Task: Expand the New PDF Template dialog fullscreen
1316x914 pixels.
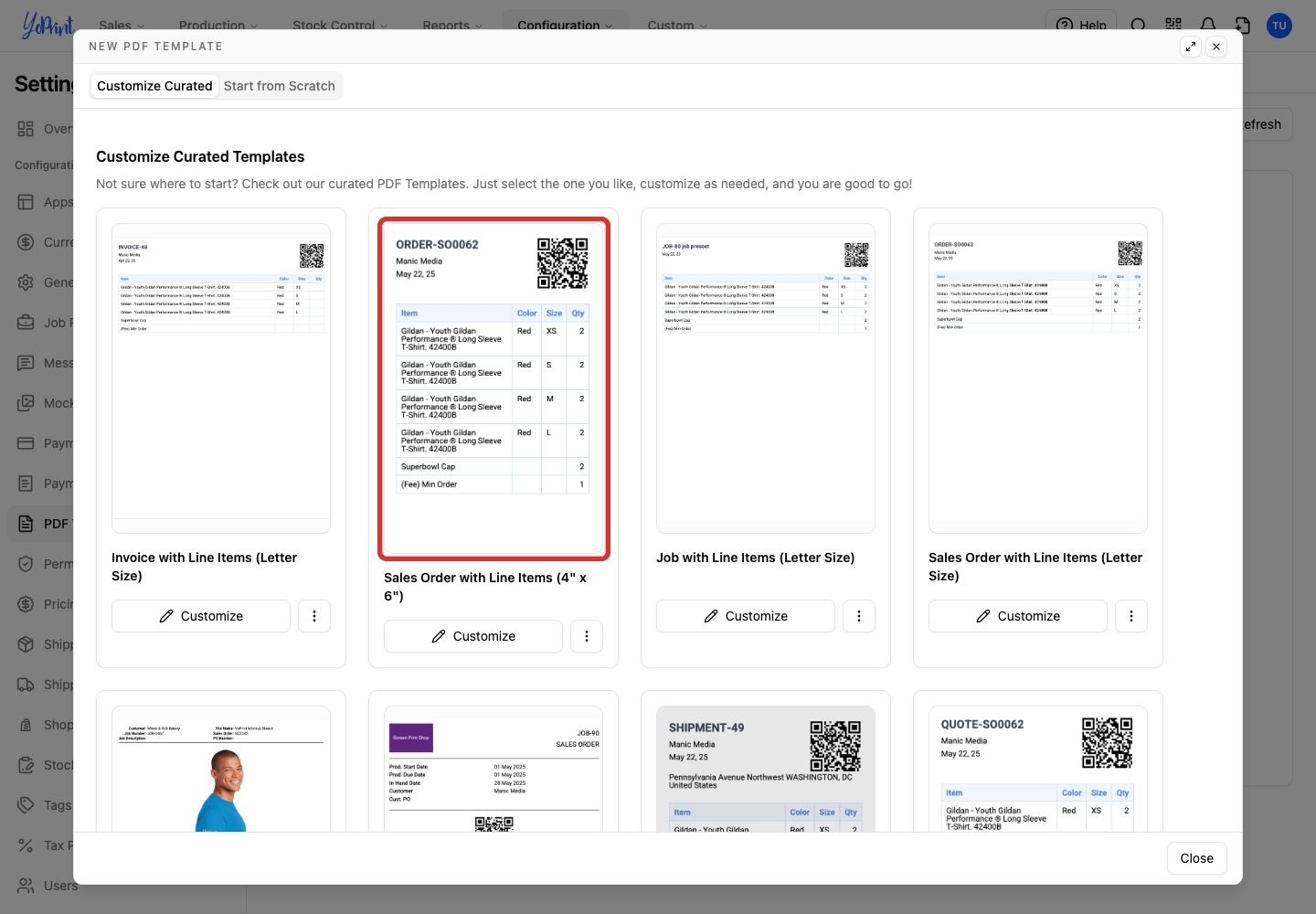Action: 1191,47
